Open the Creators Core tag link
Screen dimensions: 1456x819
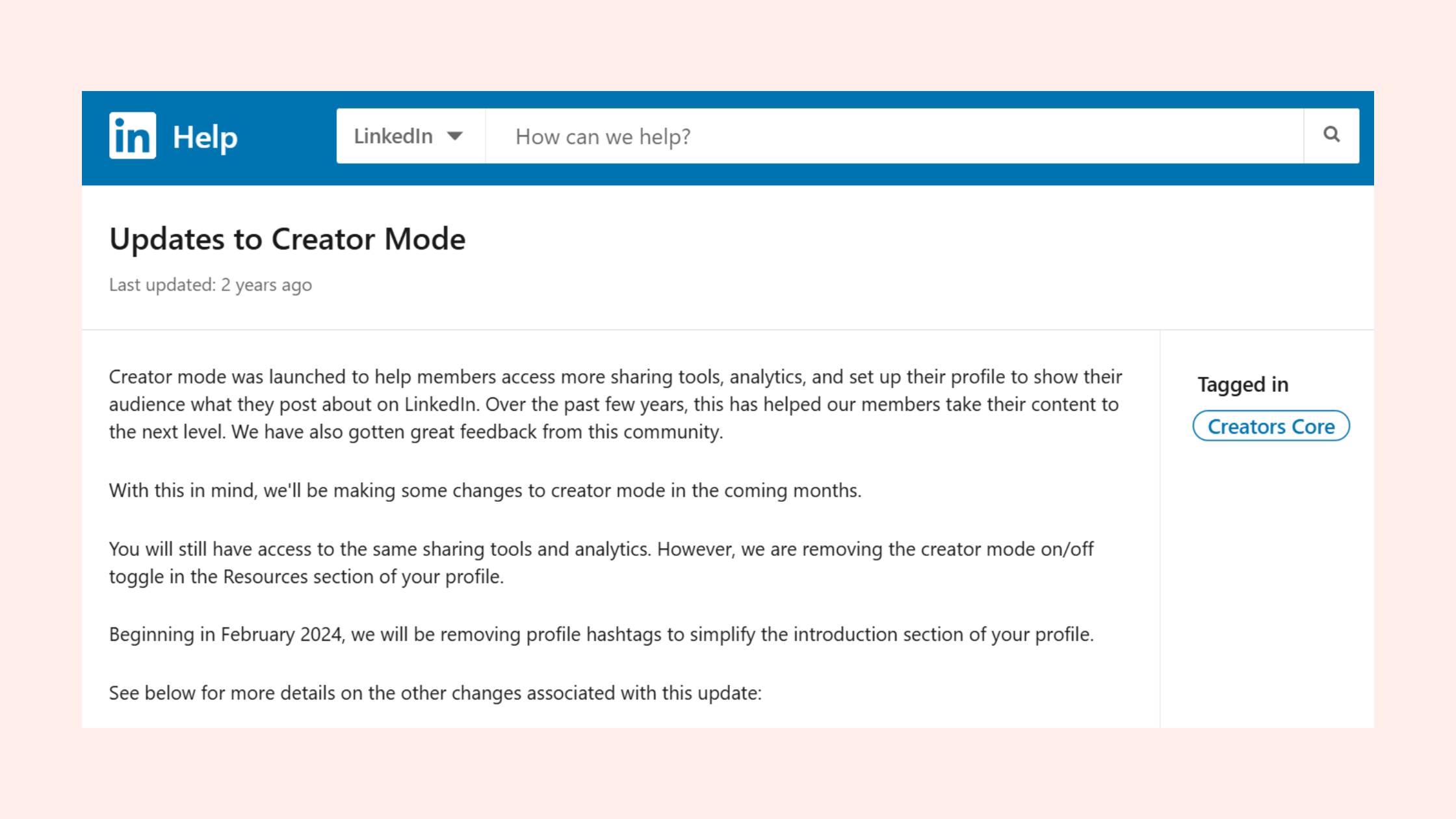point(1271,426)
